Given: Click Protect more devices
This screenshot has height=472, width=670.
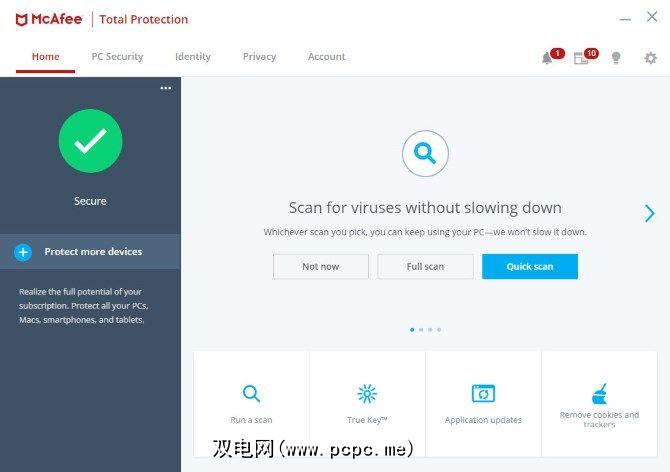Looking at the screenshot, I should (x=90, y=252).
